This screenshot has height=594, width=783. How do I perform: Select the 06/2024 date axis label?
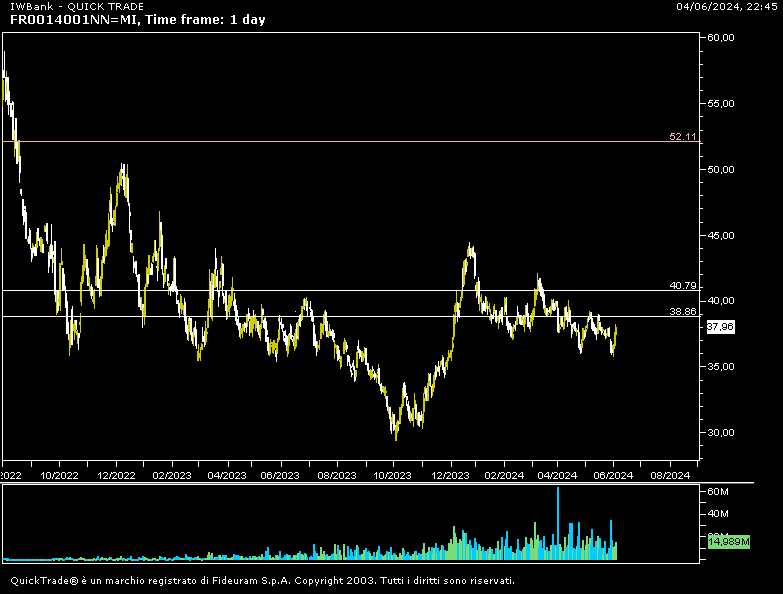click(613, 476)
